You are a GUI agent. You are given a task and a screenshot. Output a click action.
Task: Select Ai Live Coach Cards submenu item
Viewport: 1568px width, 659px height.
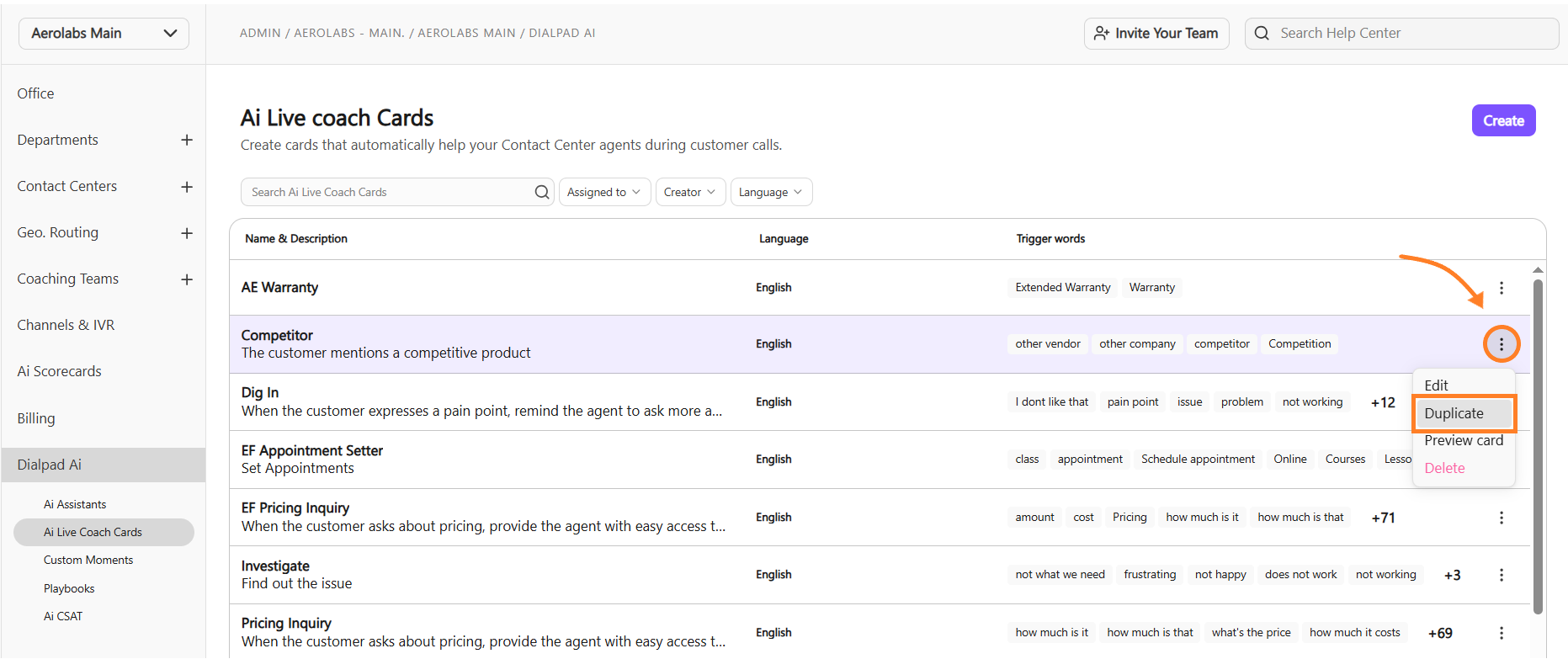[104, 532]
